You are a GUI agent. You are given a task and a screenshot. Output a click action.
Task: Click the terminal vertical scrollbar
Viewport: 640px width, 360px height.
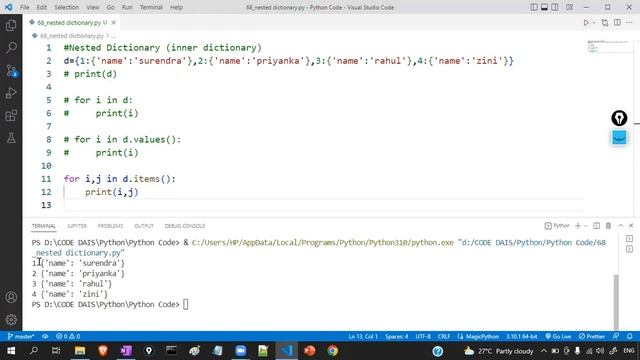click(616, 301)
